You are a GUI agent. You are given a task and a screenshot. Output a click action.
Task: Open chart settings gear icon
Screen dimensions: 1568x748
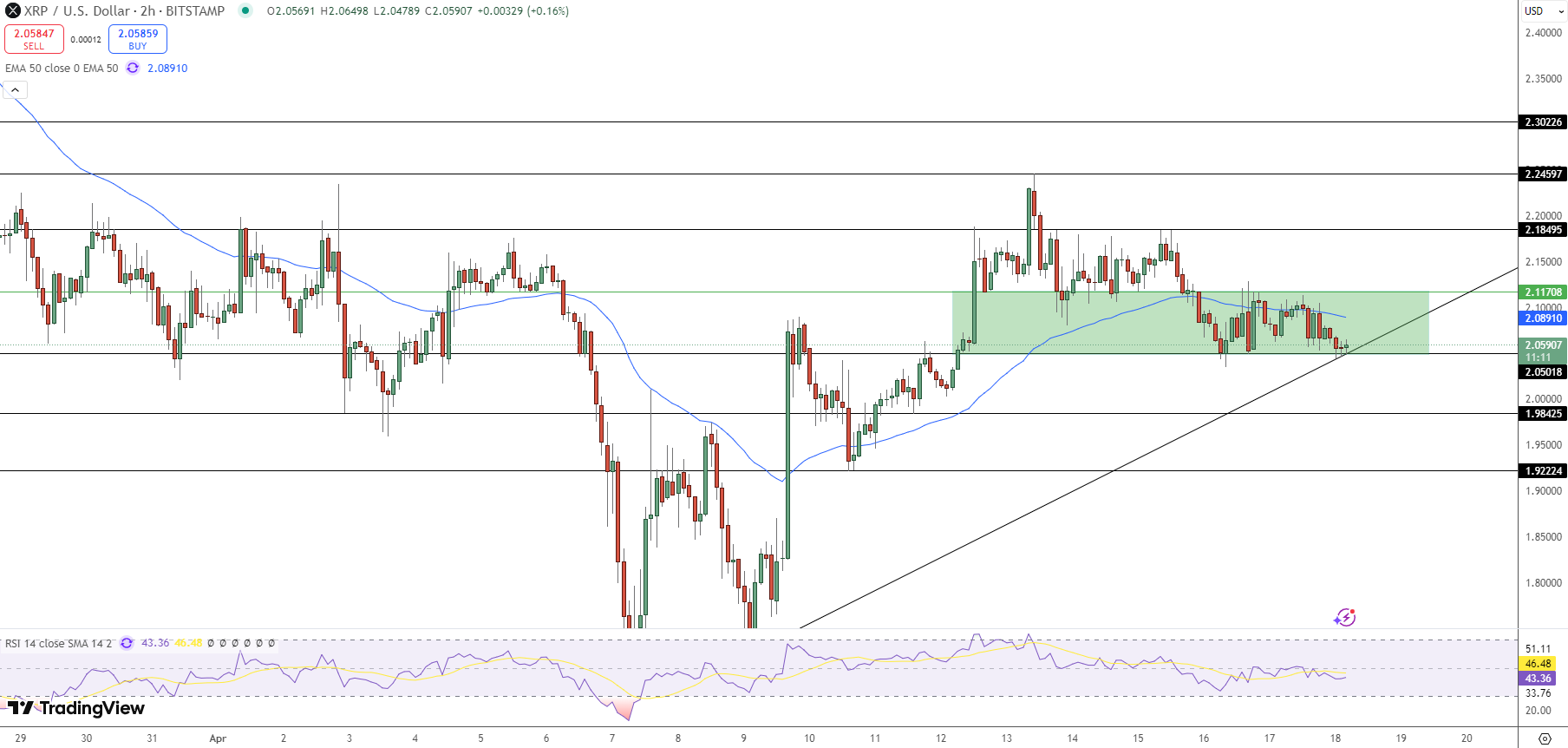(1545, 738)
